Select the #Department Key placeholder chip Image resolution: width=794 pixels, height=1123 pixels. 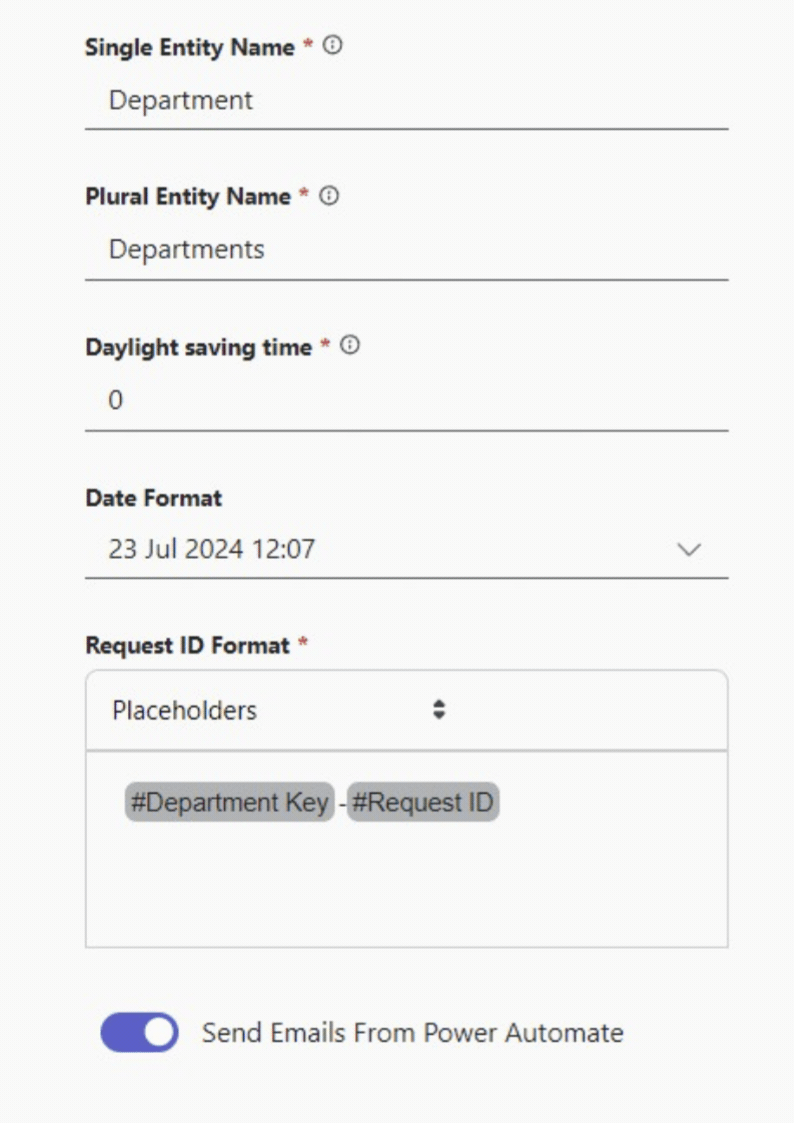229,802
